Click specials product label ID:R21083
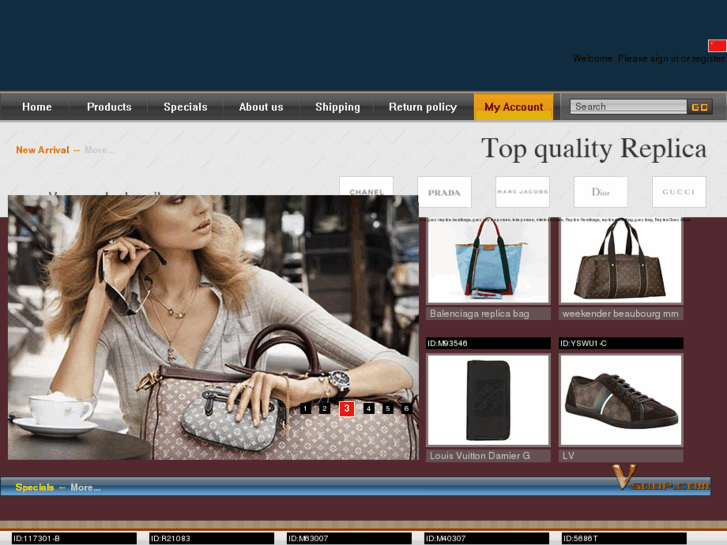The width and height of the screenshot is (727, 545). [211, 539]
